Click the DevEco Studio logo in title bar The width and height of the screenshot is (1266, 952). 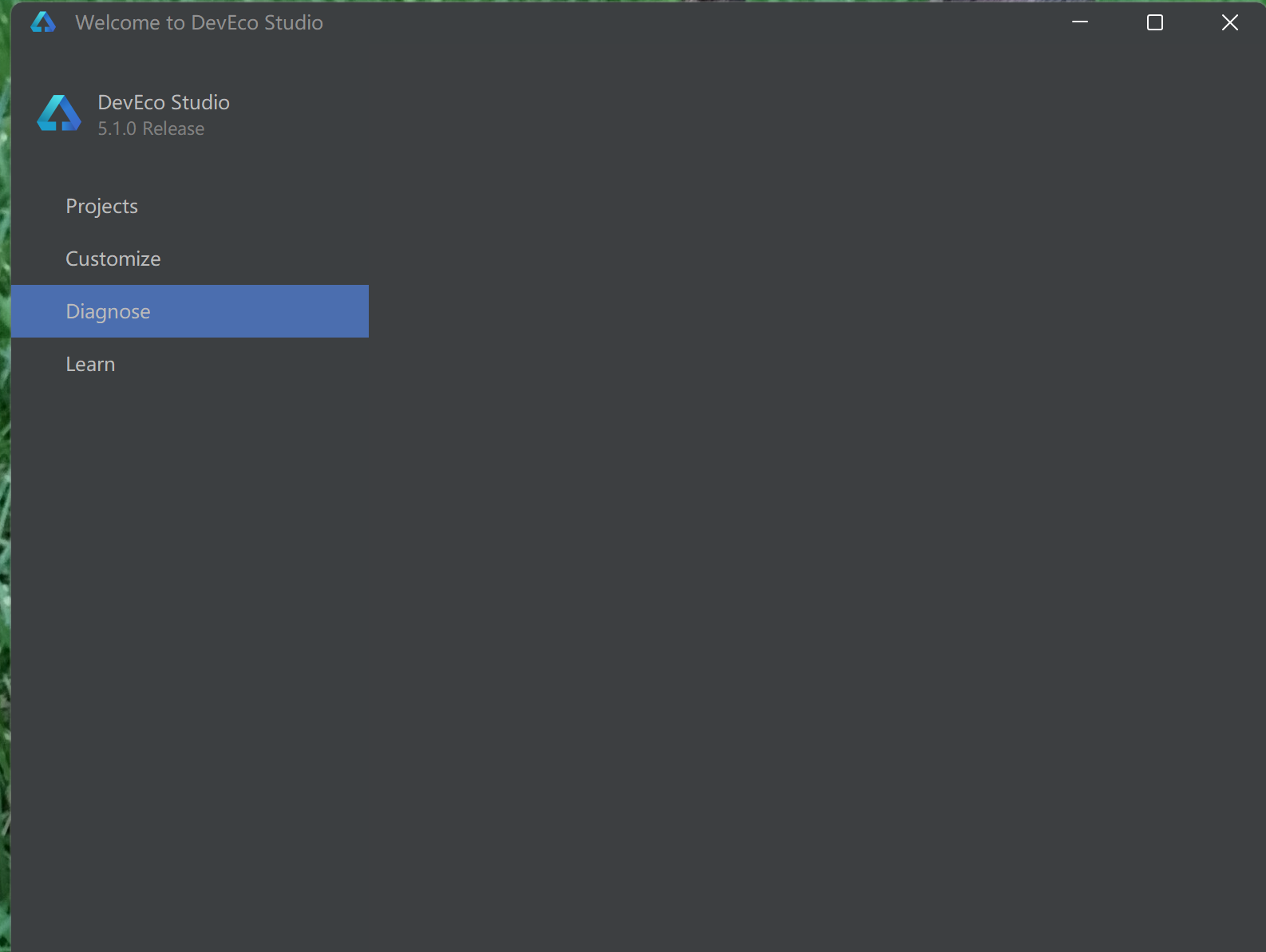tap(43, 22)
